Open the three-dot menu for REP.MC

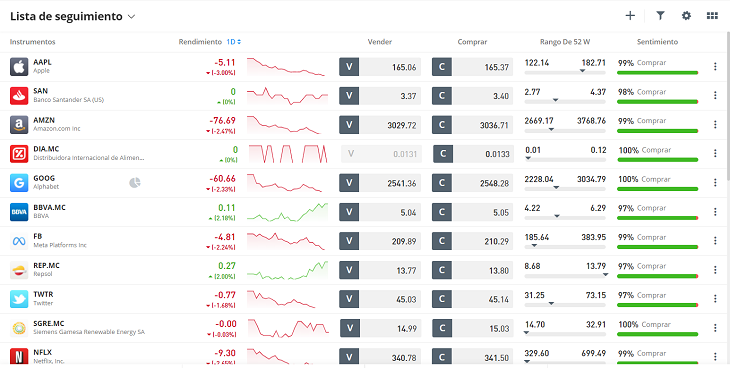click(x=715, y=270)
